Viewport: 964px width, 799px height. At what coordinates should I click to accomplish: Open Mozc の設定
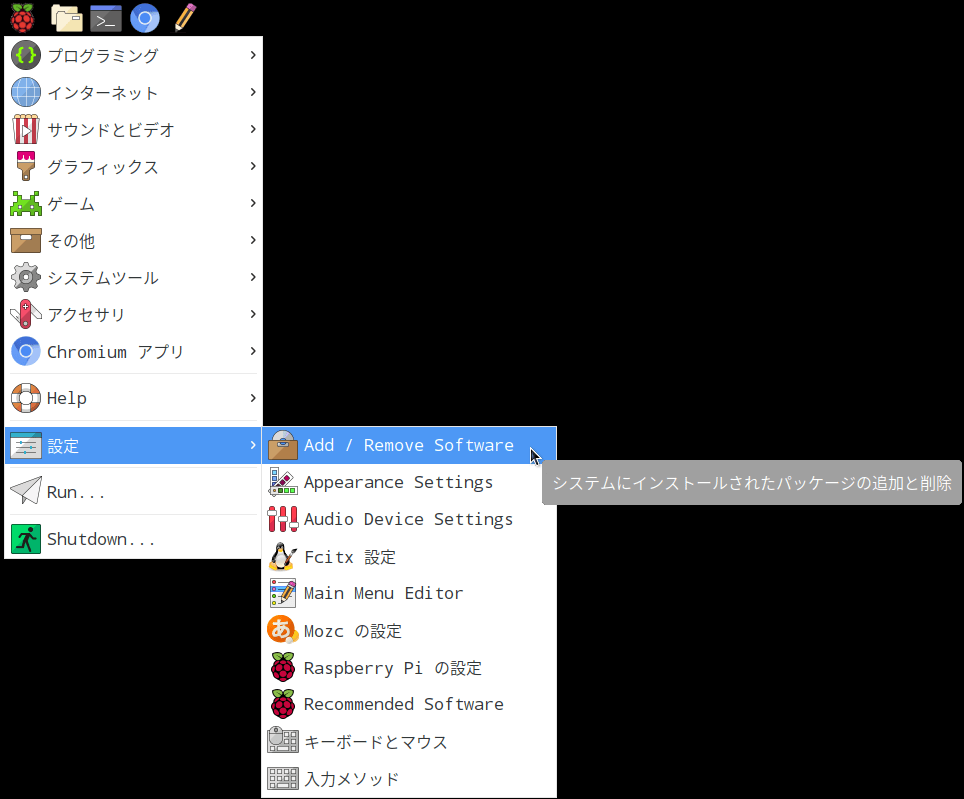pos(409,630)
